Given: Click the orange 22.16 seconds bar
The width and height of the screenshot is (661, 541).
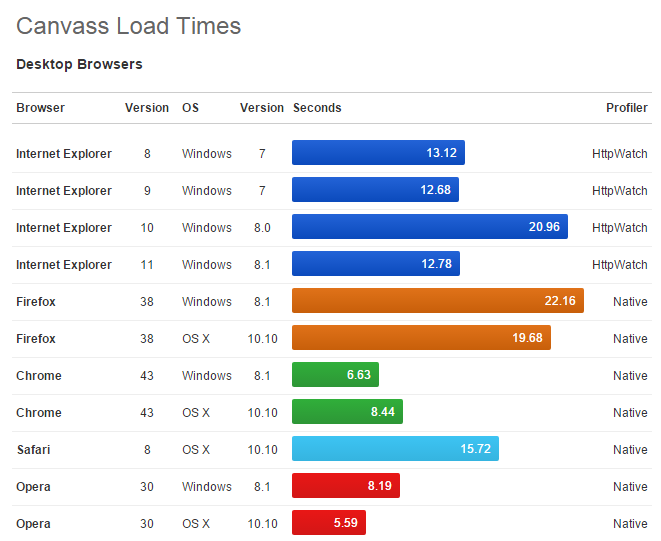Looking at the screenshot, I should [438, 301].
